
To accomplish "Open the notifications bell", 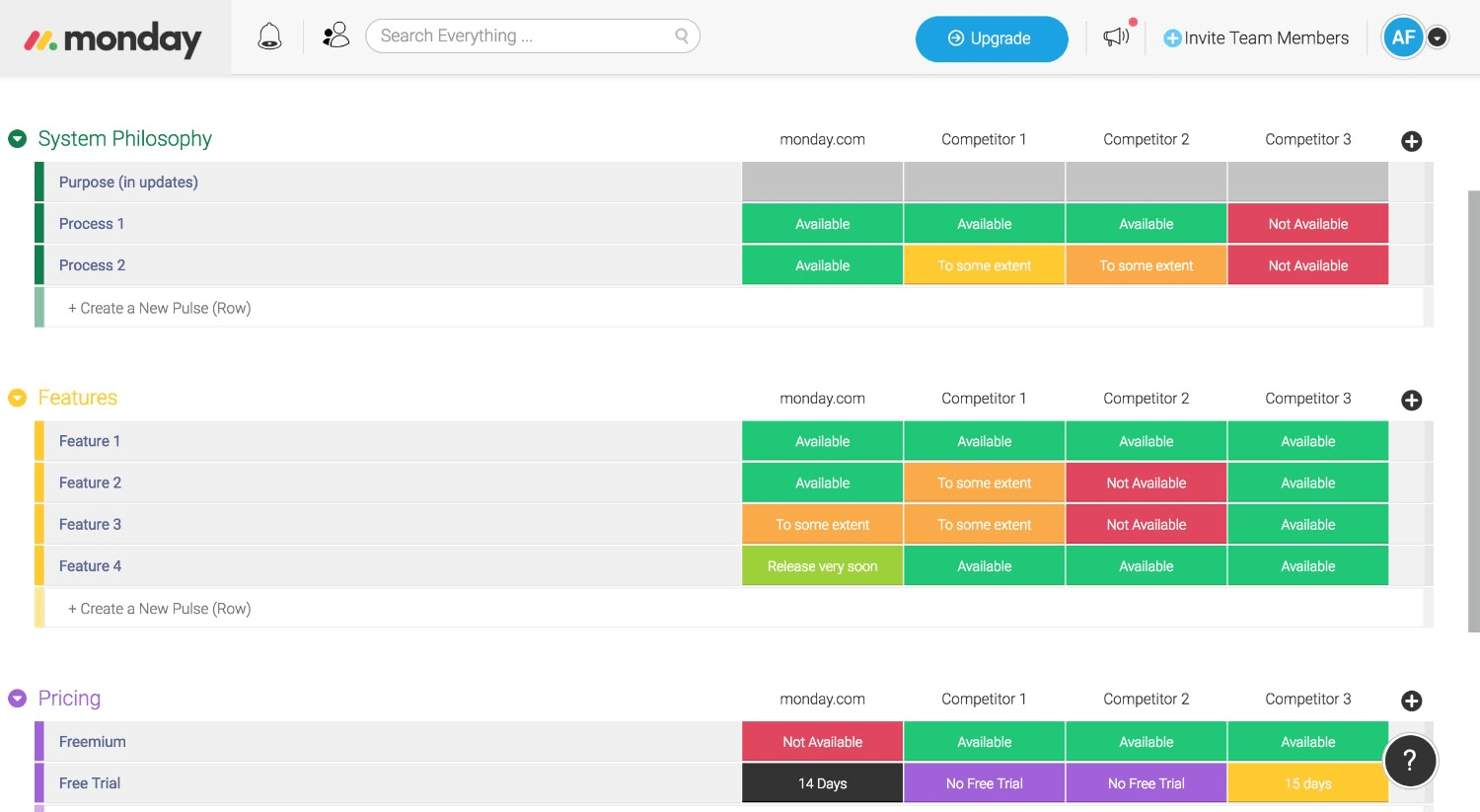I will (269, 37).
